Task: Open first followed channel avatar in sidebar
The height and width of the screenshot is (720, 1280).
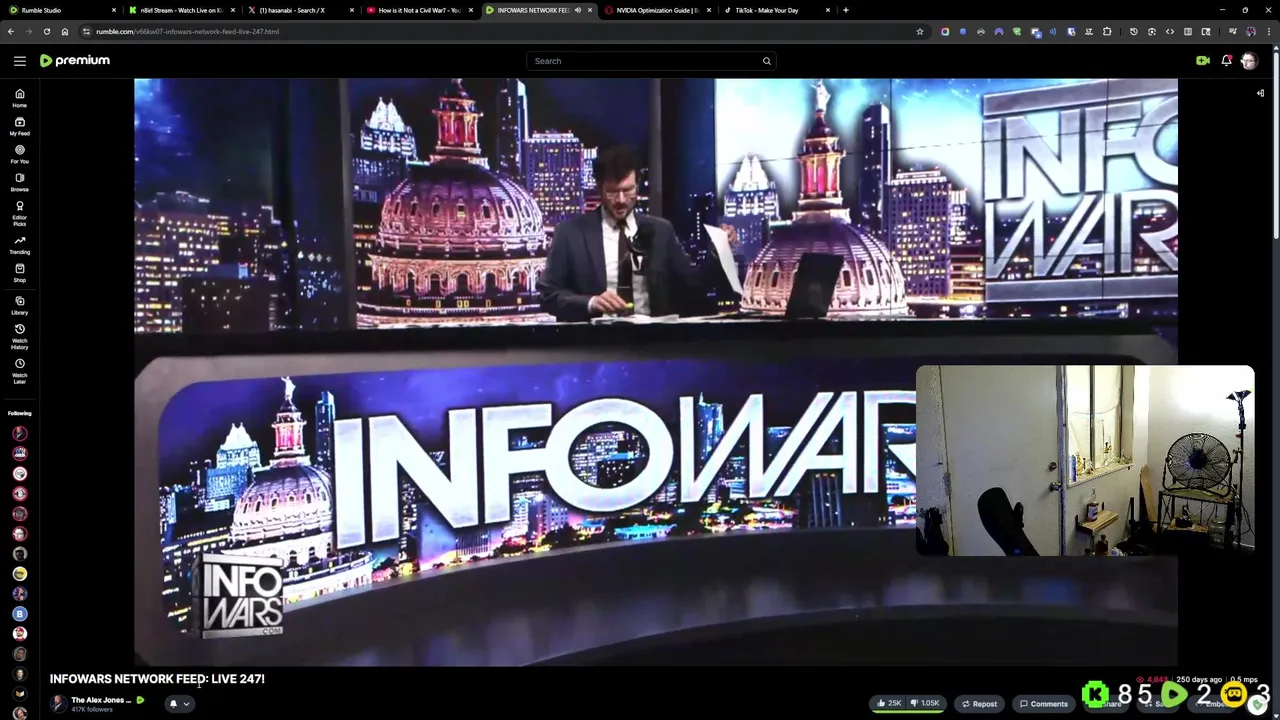Action: coord(19,433)
